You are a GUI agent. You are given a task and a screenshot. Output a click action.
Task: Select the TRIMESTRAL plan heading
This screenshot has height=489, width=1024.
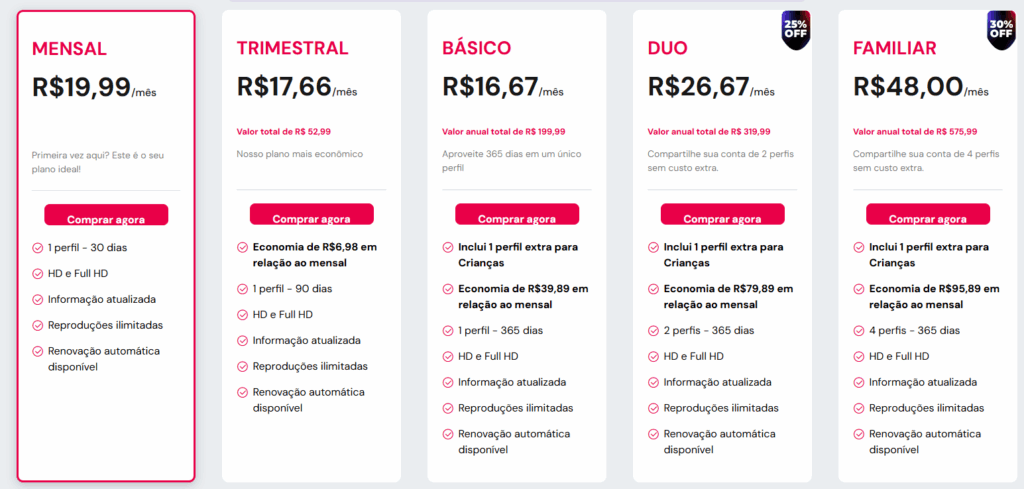click(292, 48)
